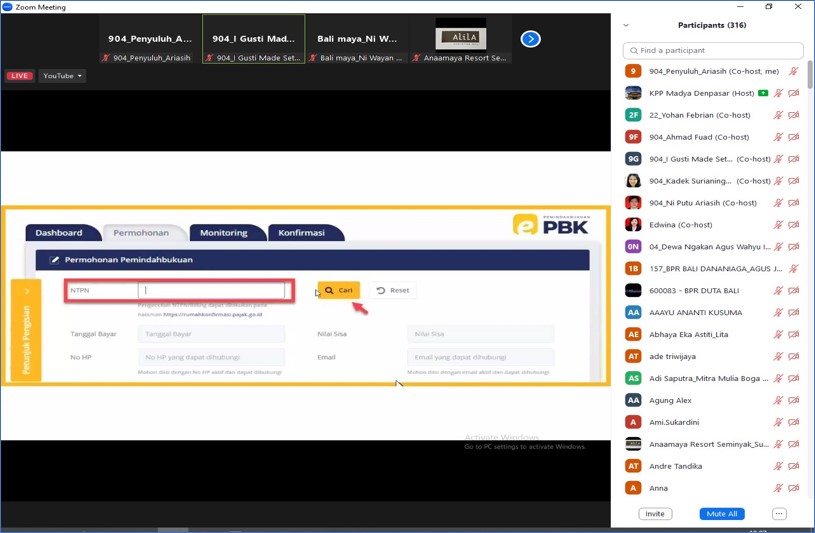The height and width of the screenshot is (533, 815).
Task: Click the Reset icon button in form
Action: click(x=393, y=290)
